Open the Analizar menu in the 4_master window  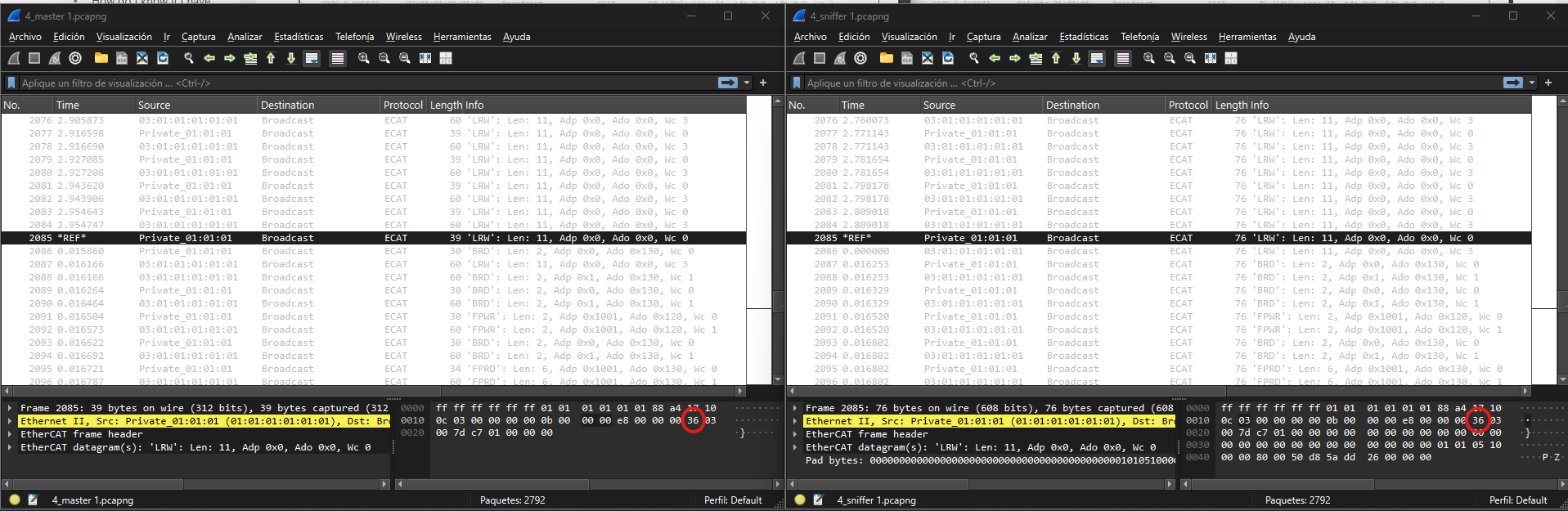tap(245, 37)
